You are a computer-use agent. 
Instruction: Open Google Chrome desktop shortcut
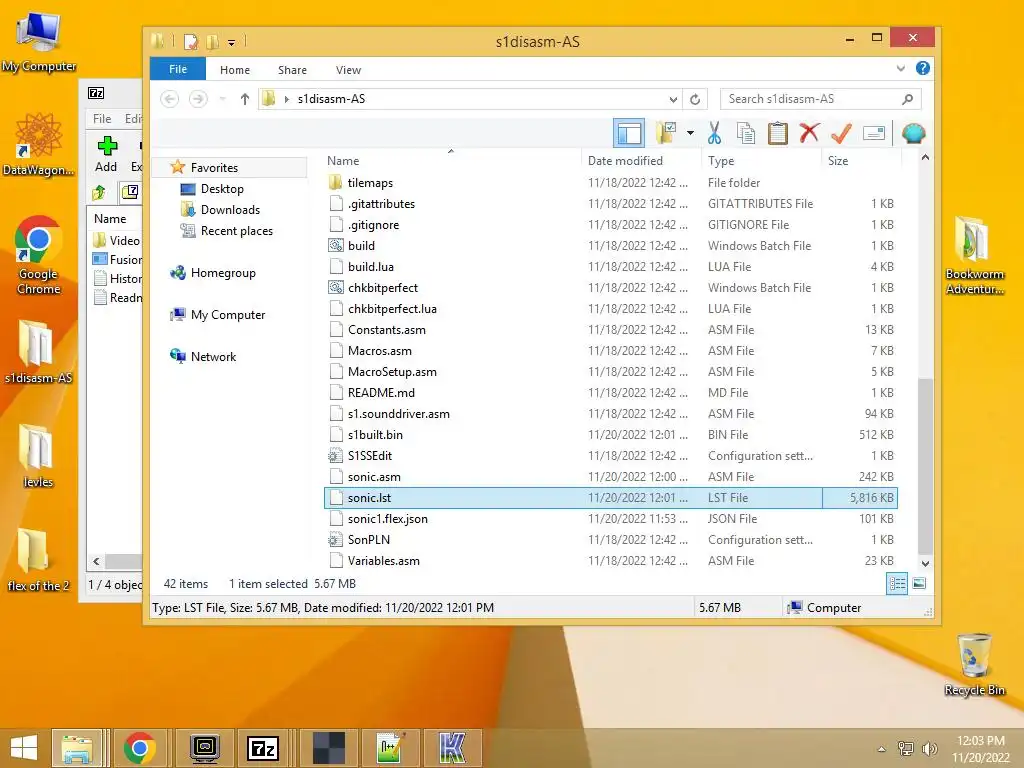38,255
